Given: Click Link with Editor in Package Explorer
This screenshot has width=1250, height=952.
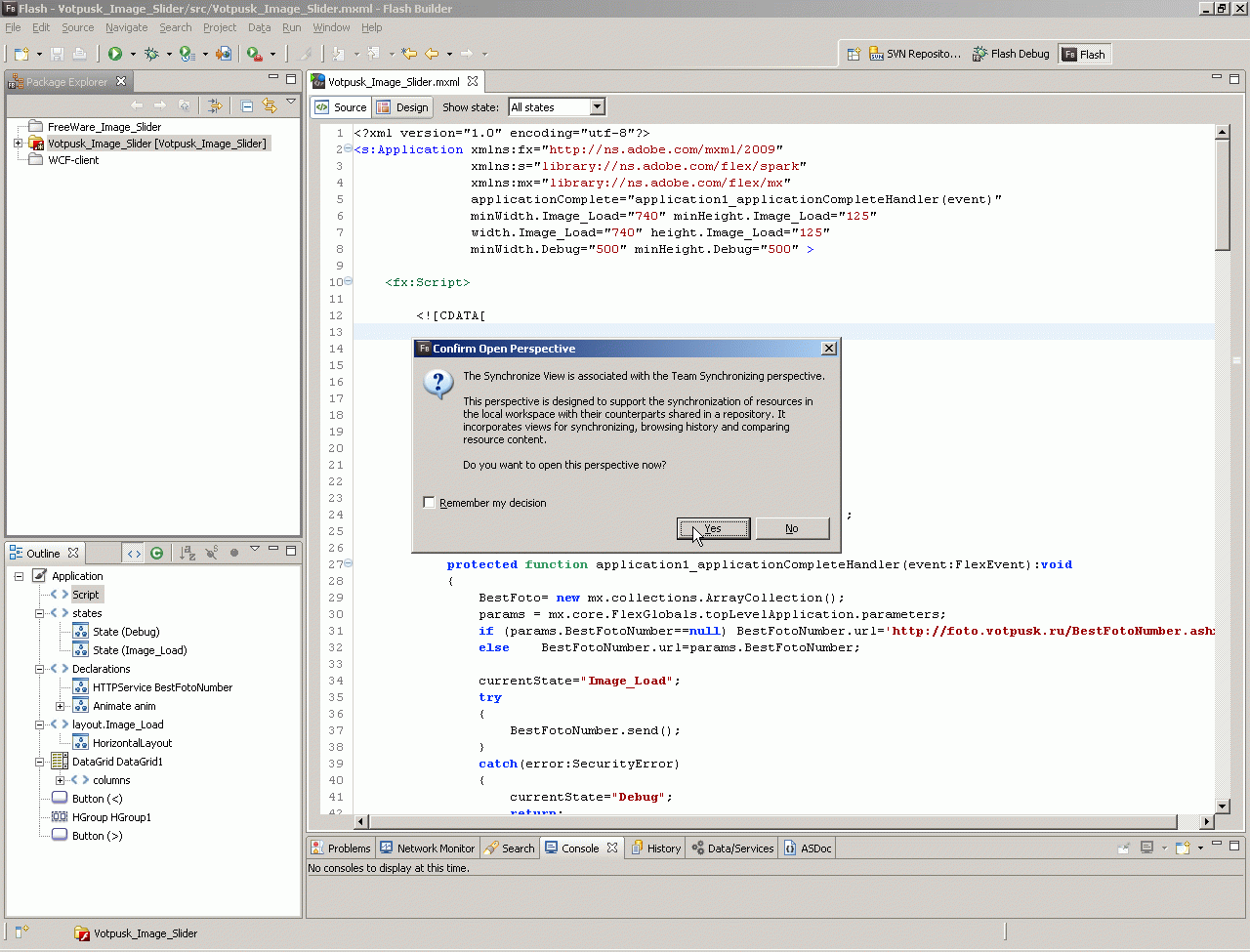Looking at the screenshot, I should [x=269, y=105].
